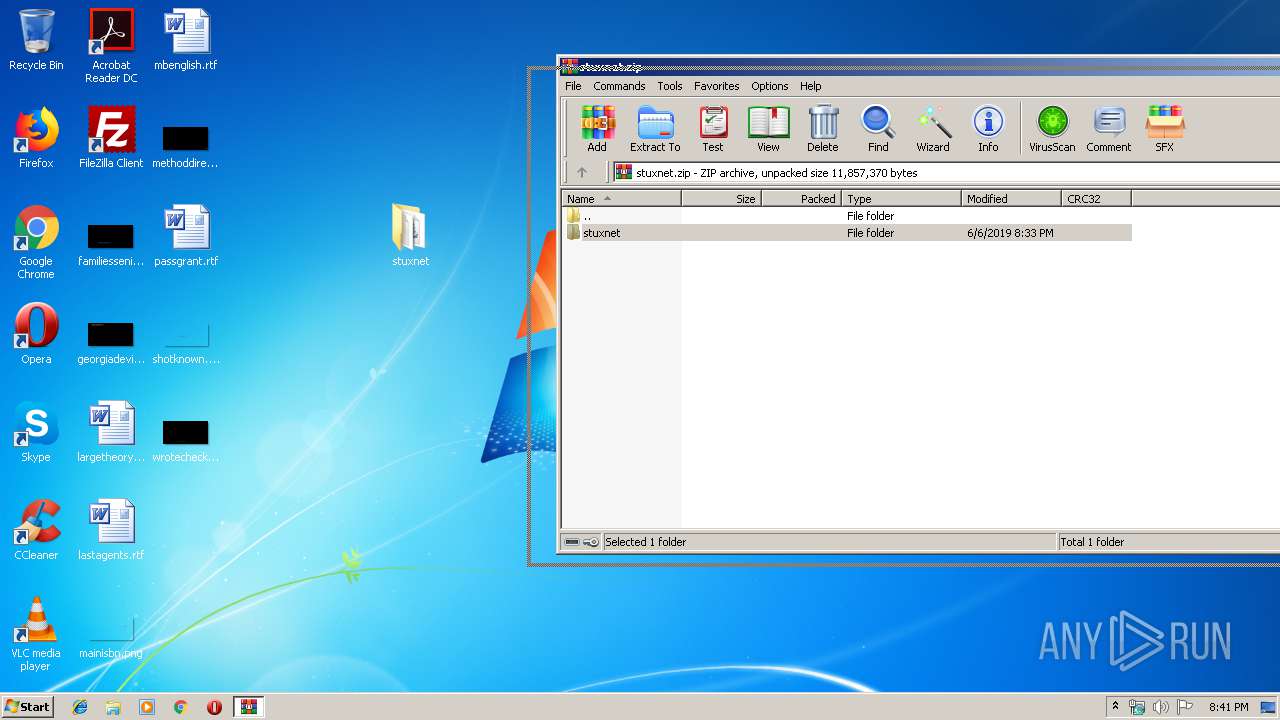The width and height of the screenshot is (1280, 720).
Task: Sort file list by Type column
Action: click(901, 199)
